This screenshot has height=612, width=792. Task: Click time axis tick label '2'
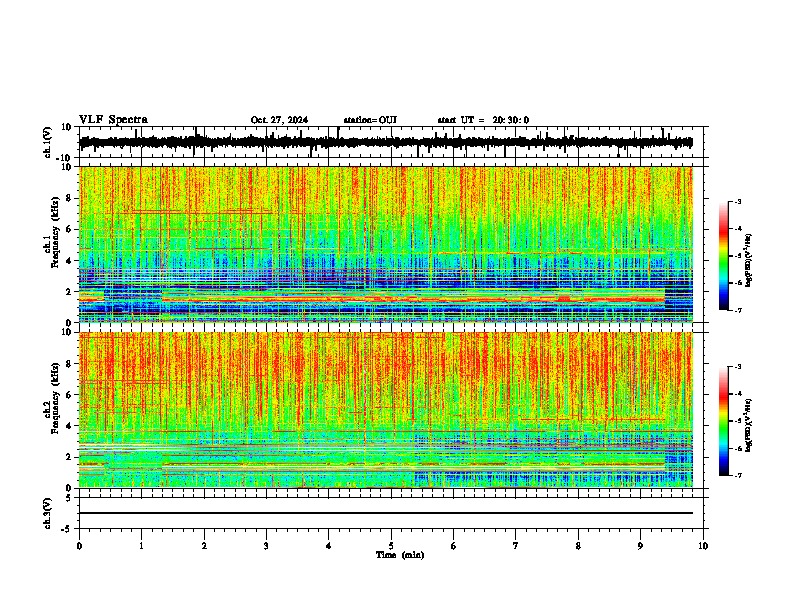click(x=204, y=546)
